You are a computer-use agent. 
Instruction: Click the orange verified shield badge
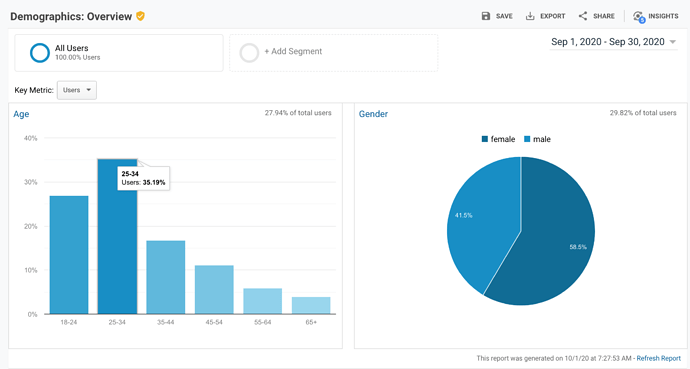point(140,16)
